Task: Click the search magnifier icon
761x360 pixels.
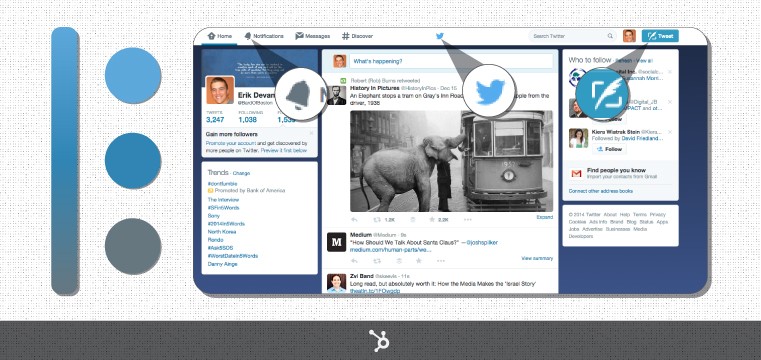Action: (610, 36)
